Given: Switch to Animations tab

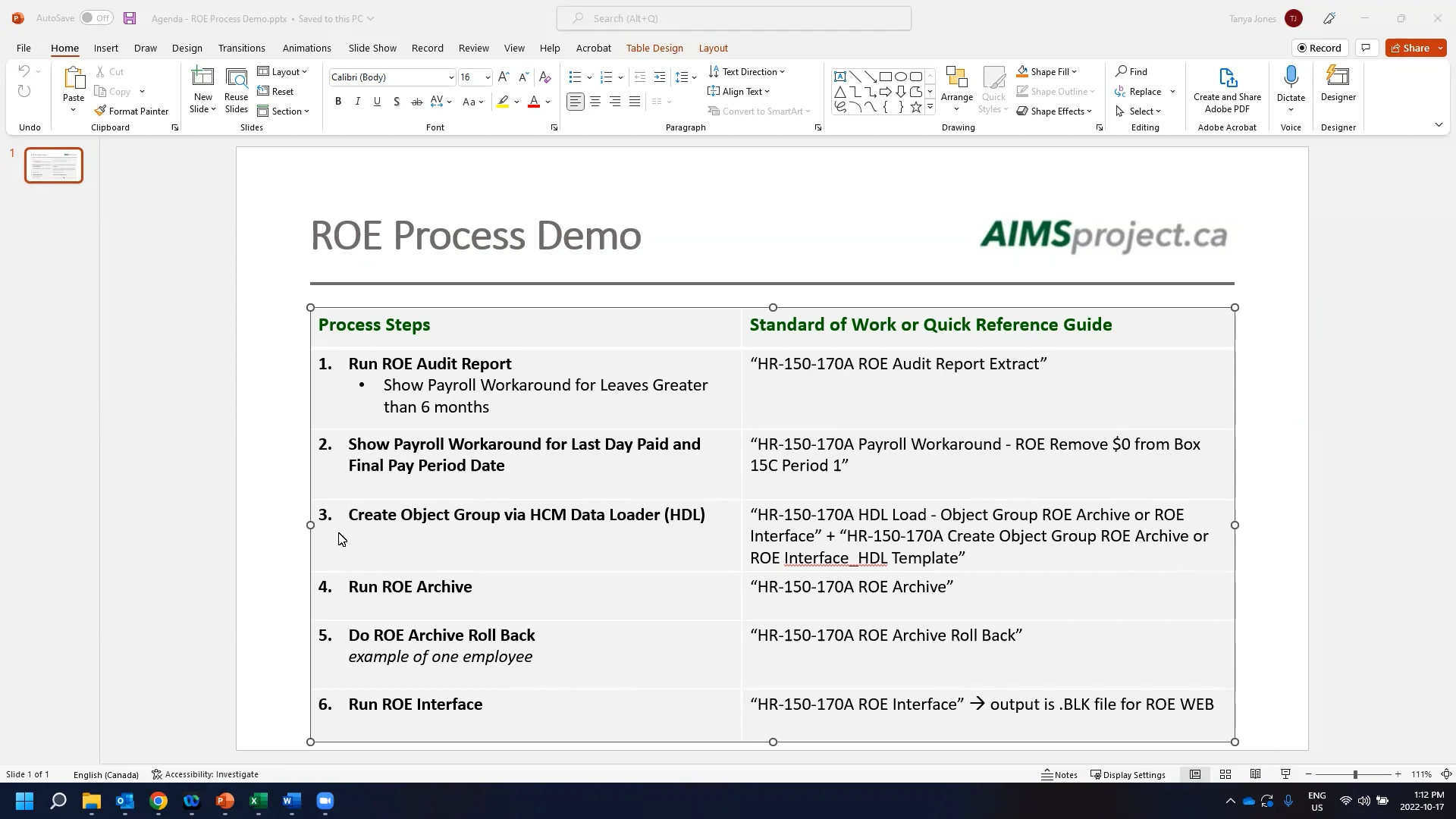Looking at the screenshot, I should (x=306, y=48).
